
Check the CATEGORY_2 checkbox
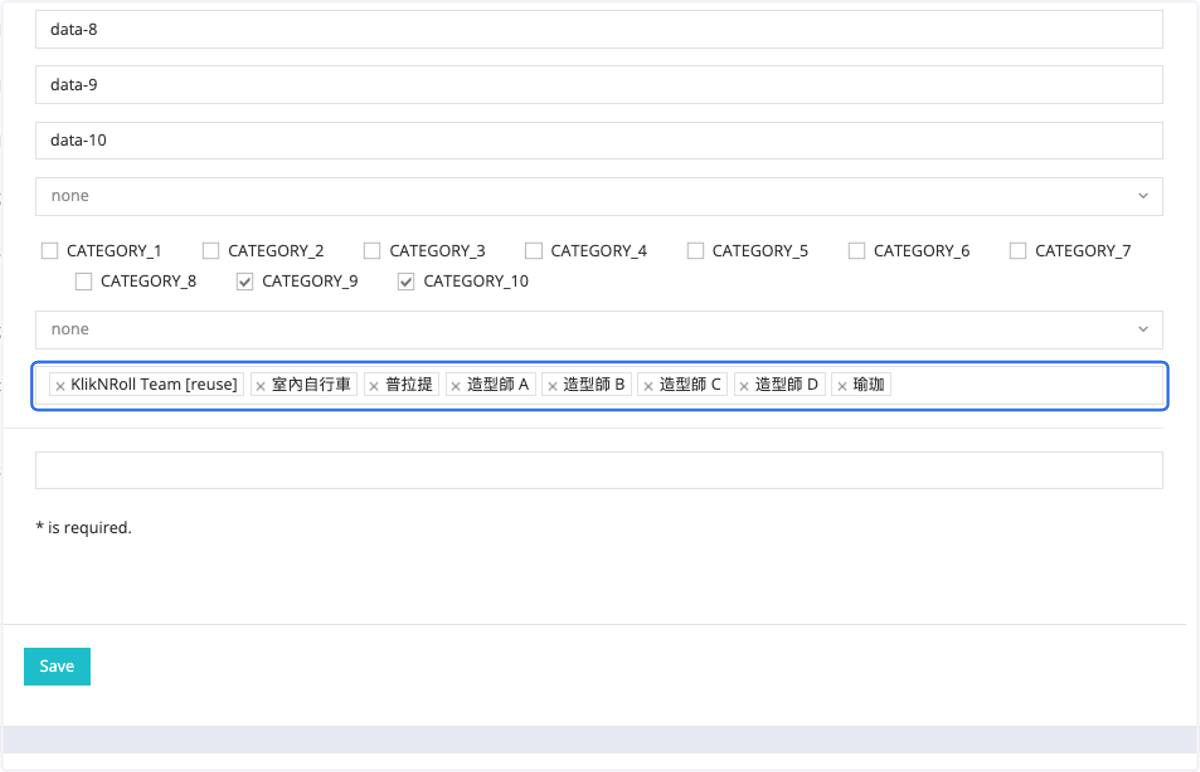coord(210,251)
